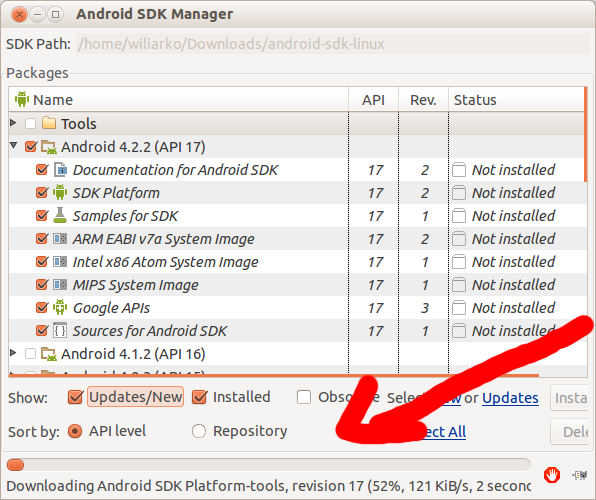
Task: Uncheck the Android 4.2.2 (API 17) checkbox
Action: tap(30, 146)
